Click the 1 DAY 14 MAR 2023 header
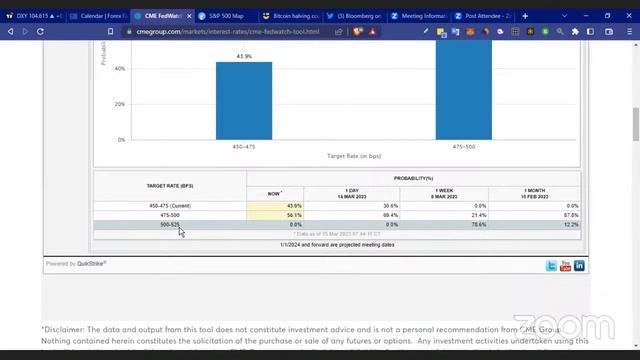 (352, 193)
